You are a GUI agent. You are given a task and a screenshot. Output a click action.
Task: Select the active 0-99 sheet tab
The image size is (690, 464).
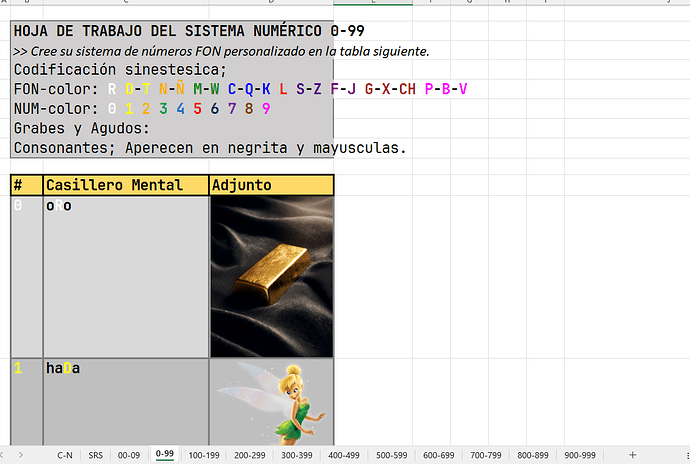[165, 454]
